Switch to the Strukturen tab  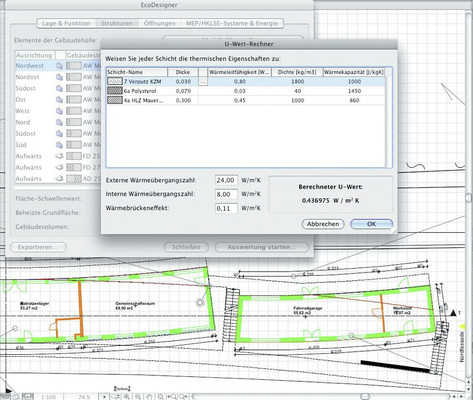coord(117,23)
